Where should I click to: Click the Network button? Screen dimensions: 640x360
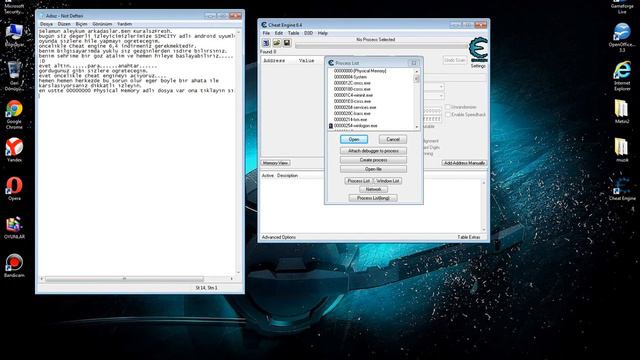(x=373, y=189)
